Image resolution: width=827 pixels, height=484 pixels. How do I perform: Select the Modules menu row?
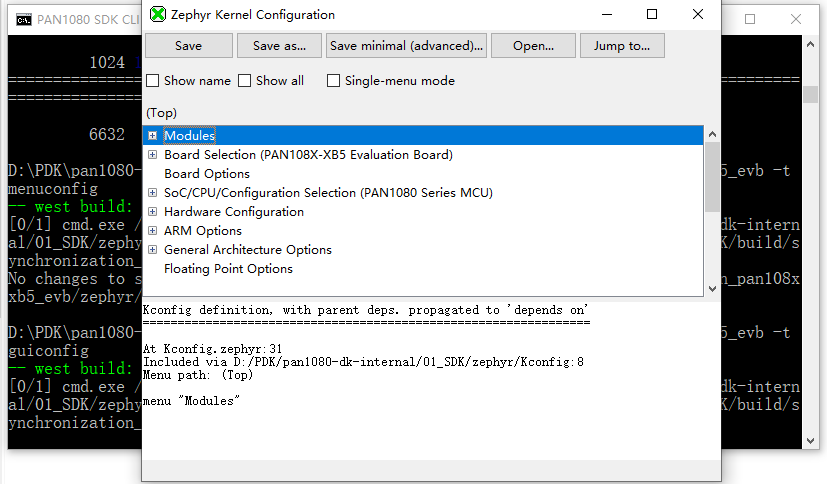tap(424, 135)
